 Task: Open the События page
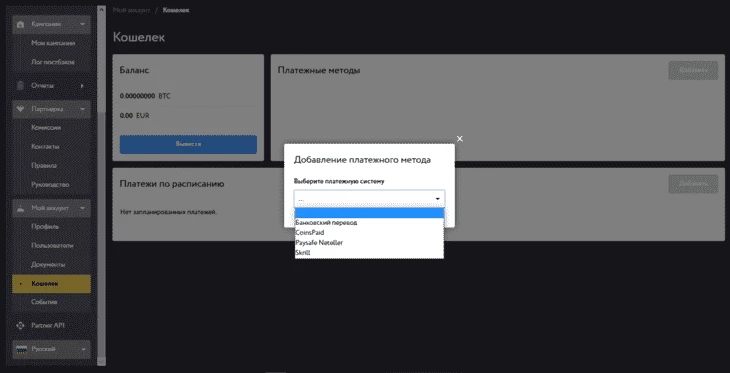click(x=44, y=302)
